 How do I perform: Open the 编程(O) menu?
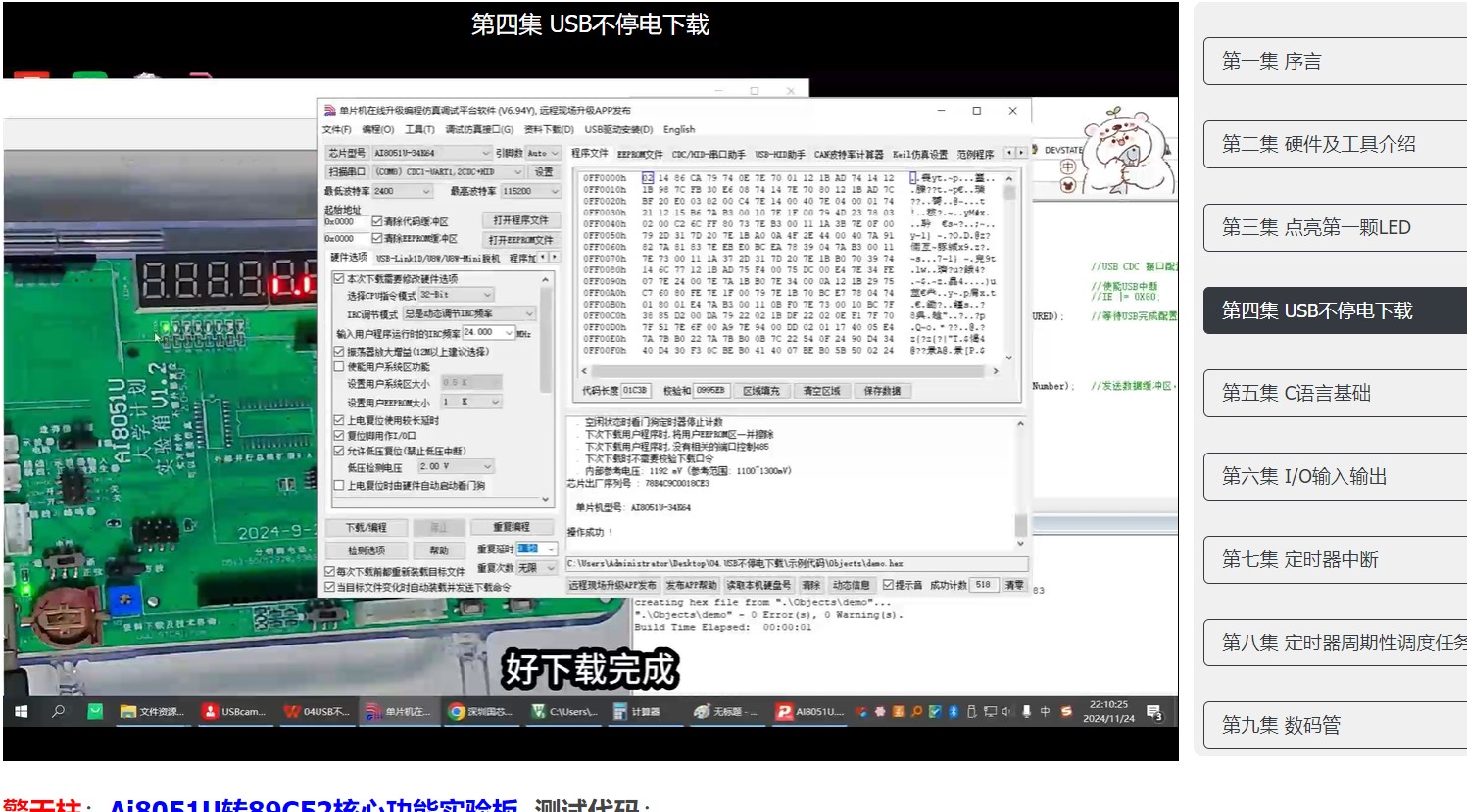tap(377, 130)
